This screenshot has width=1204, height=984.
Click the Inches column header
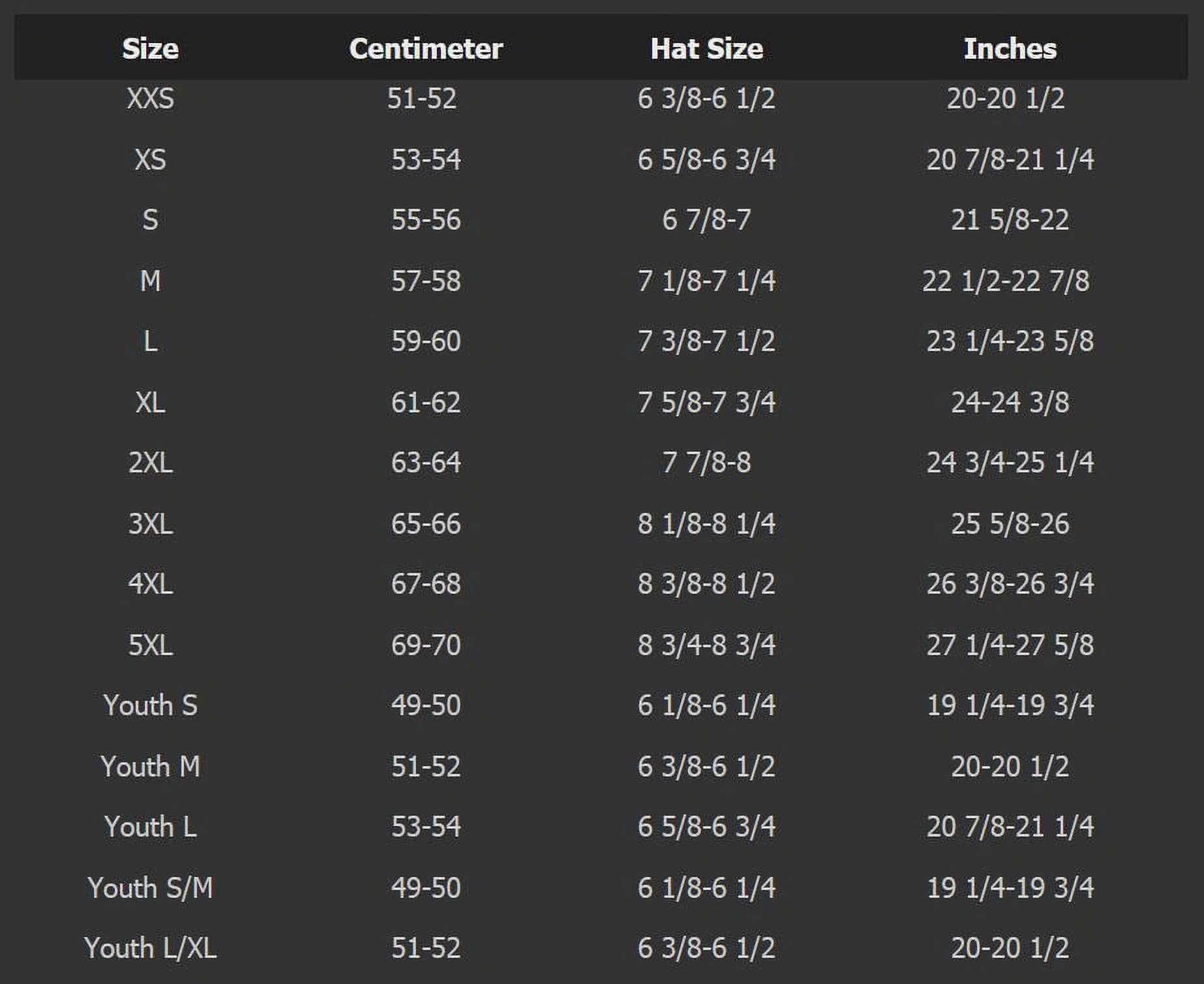pyautogui.click(x=1010, y=49)
